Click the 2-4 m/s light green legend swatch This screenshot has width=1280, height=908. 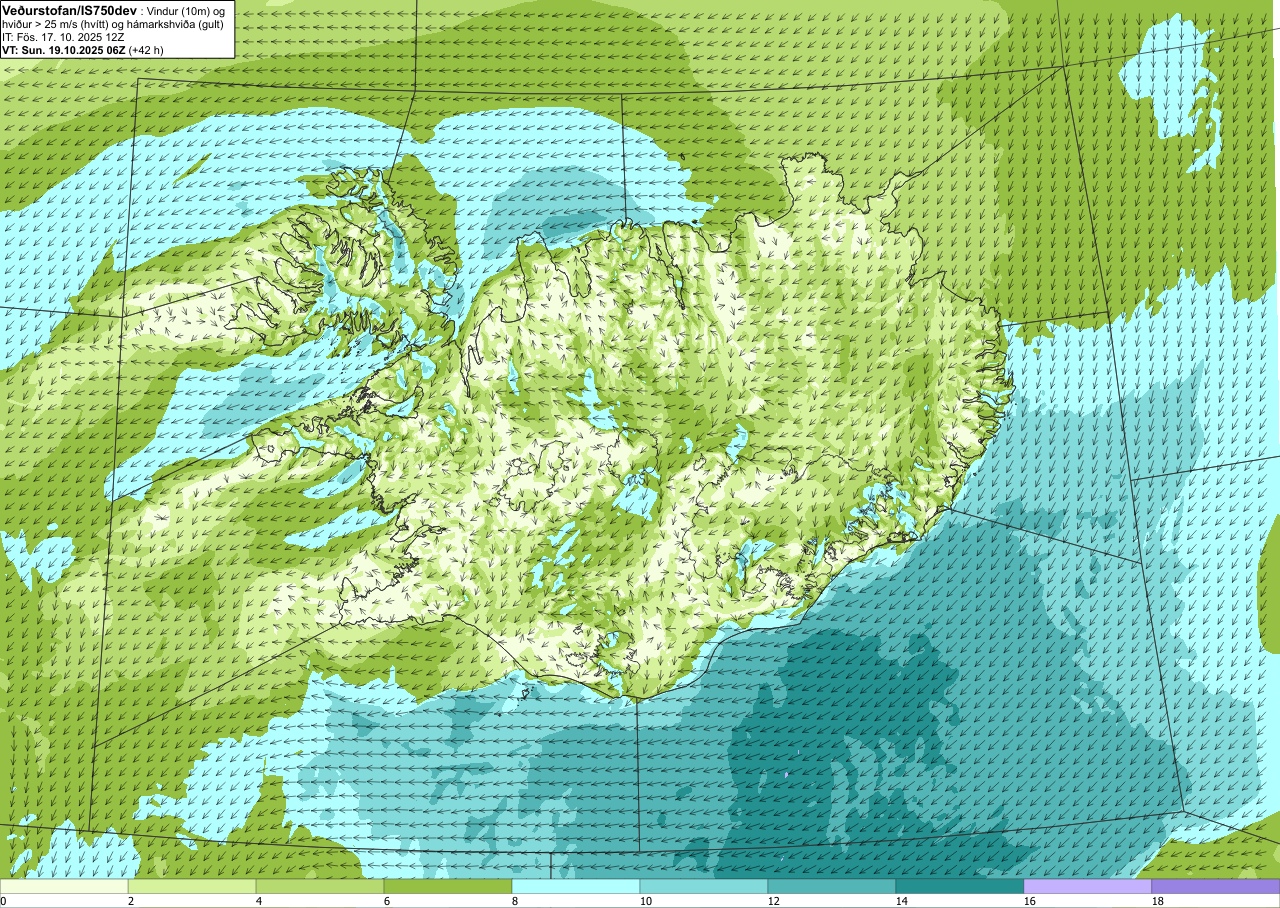tap(192, 886)
